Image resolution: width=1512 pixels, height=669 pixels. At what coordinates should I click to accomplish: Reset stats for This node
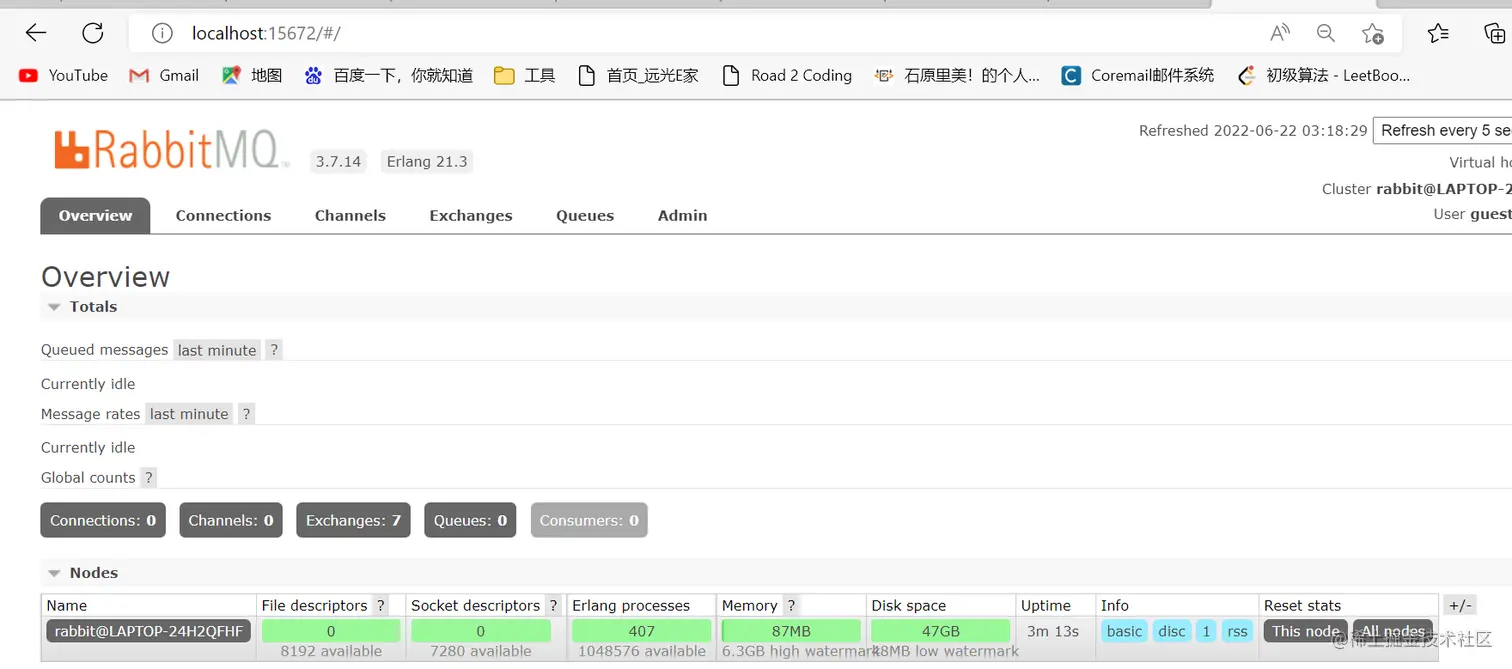click(1306, 631)
